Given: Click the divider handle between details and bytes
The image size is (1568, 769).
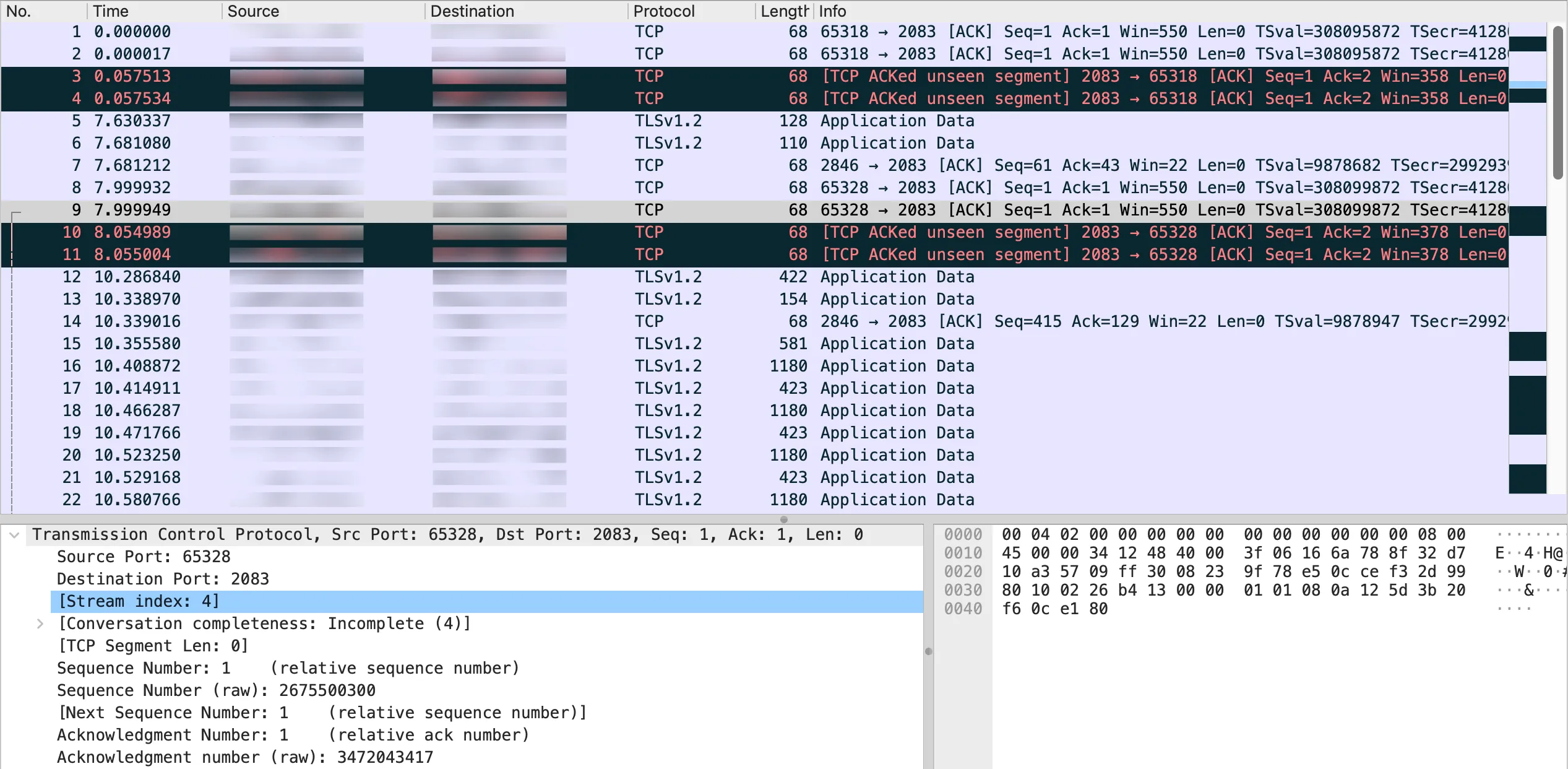Looking at the screenshot, I should (928, 651).
